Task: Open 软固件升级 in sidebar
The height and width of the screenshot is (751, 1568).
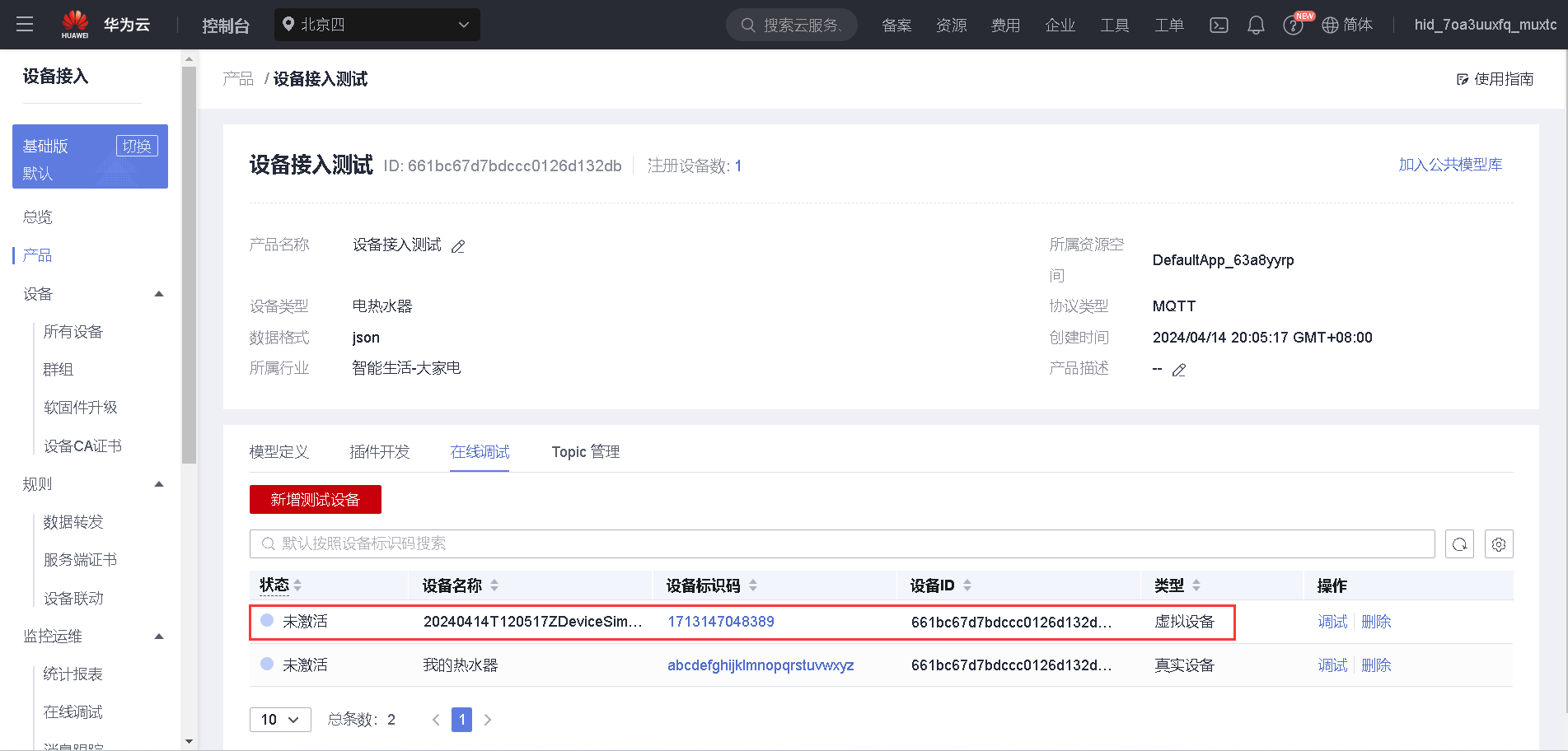Action: click(81, 408)
